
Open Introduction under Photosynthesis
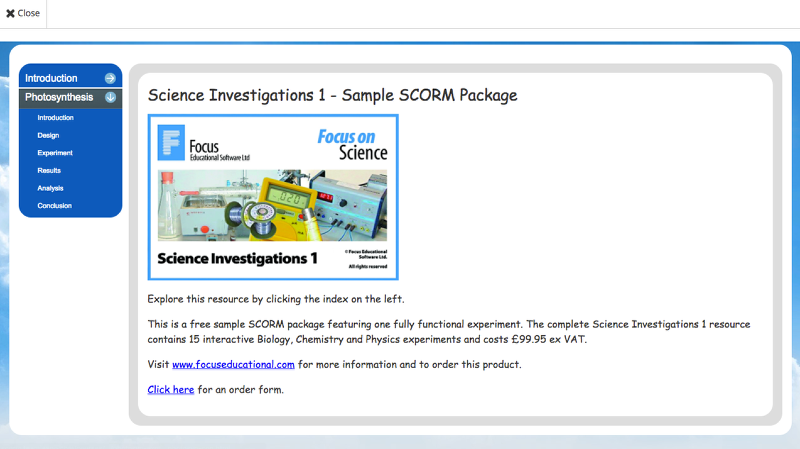55,118
